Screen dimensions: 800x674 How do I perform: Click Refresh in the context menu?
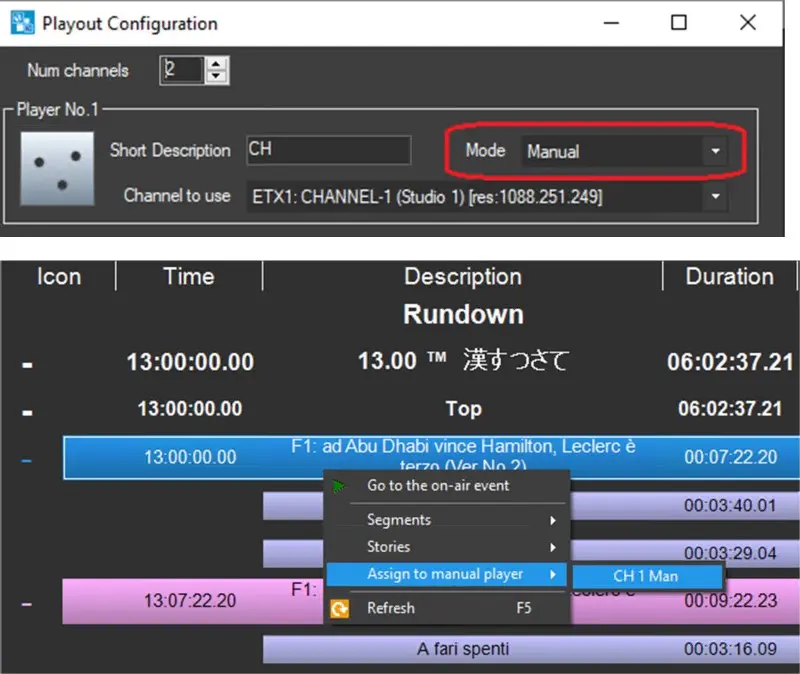[391, 608]
